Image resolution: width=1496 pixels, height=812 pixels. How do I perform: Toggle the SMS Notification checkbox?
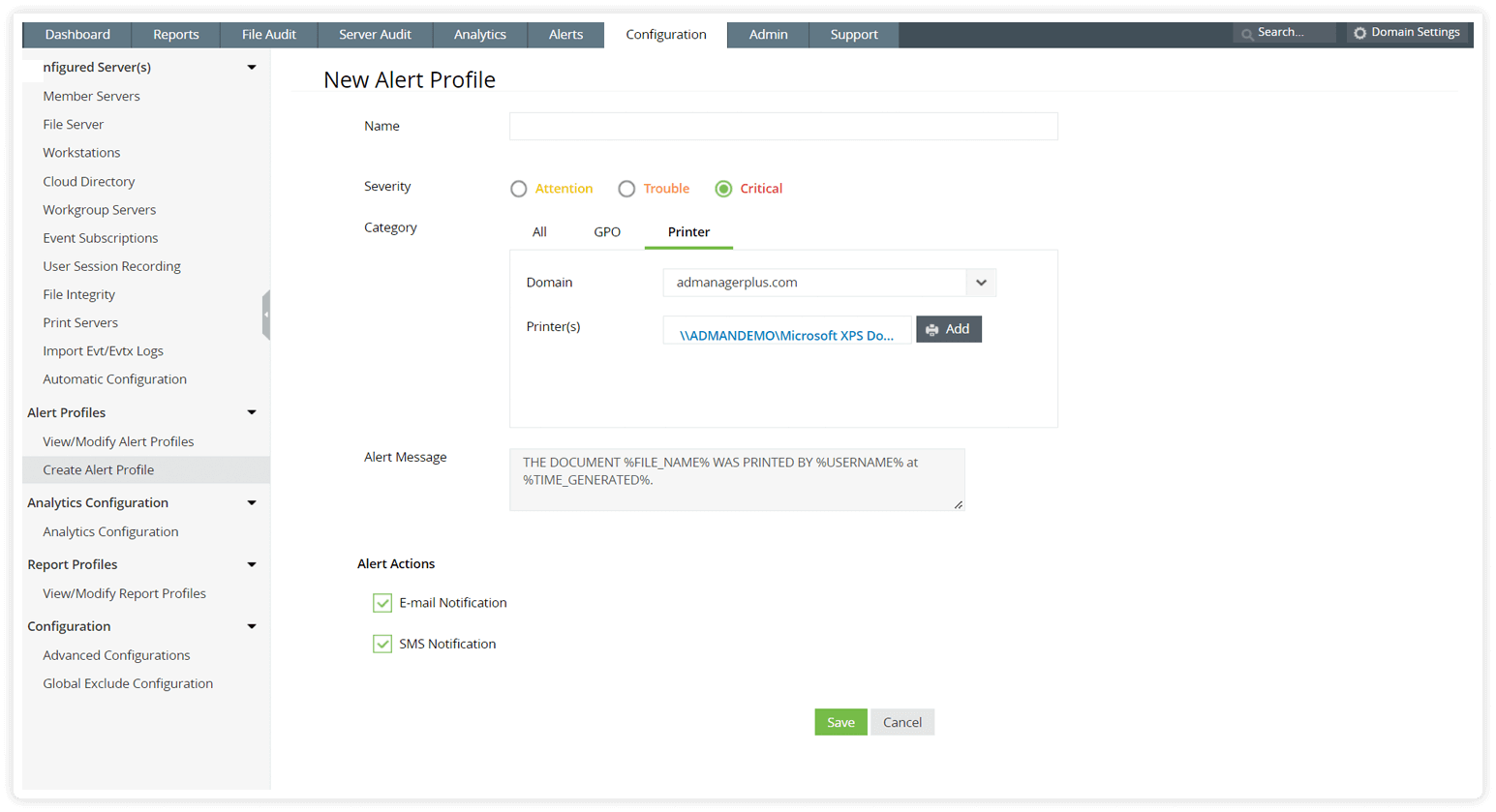coord(382,644)
